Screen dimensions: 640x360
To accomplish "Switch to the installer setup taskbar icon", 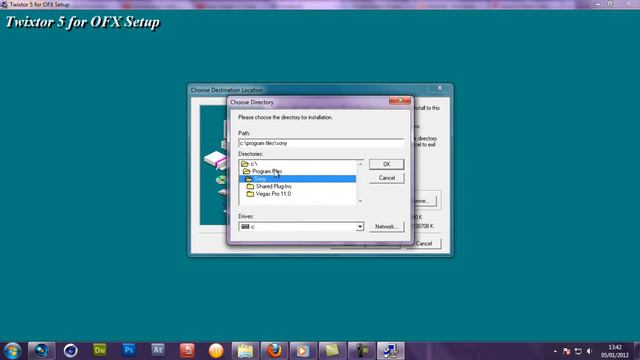I will [x=391, y=351].
